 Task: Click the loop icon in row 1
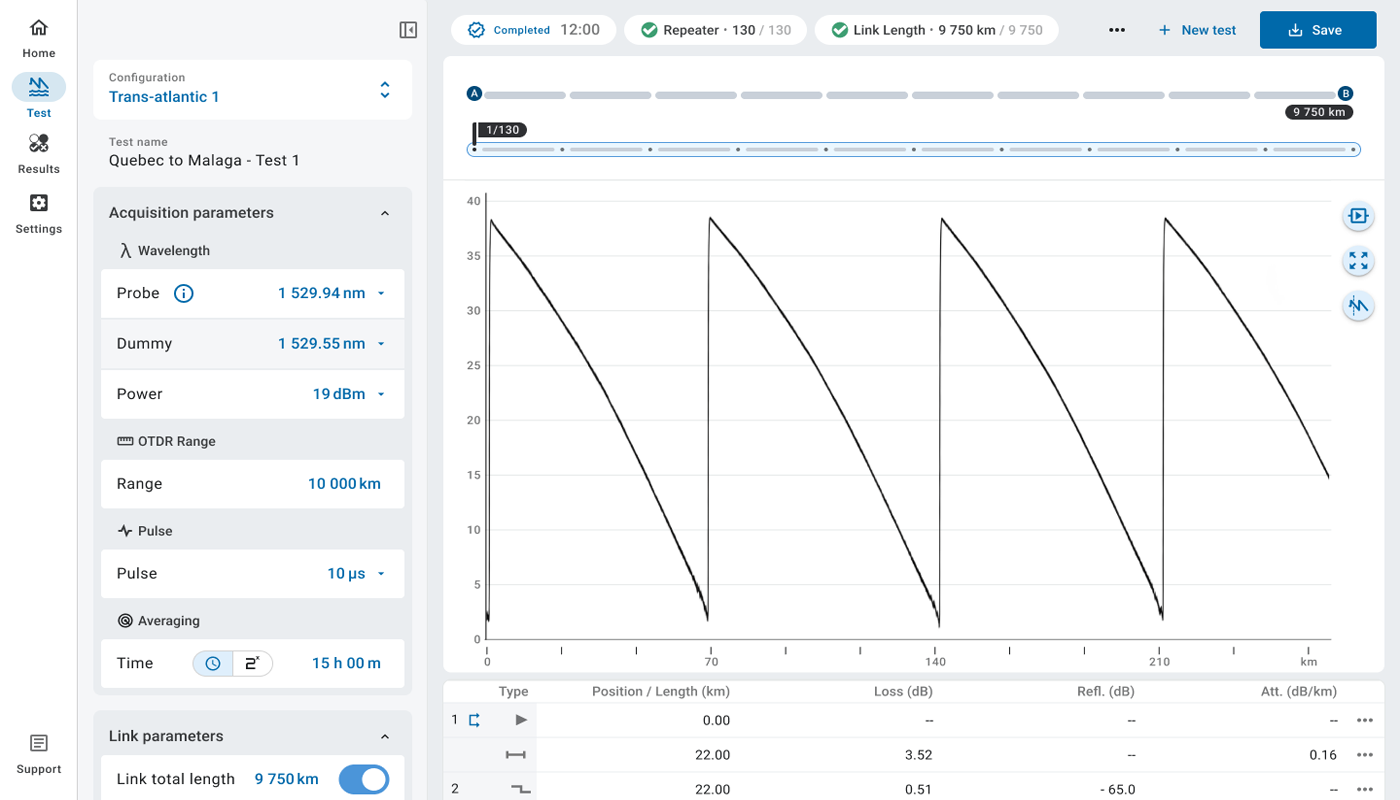(x=474, y=720)
